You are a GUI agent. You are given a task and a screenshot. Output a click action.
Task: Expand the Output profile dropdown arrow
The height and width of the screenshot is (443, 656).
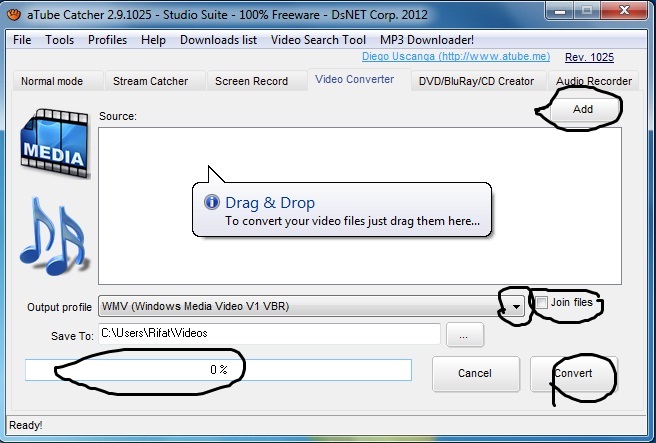516,307
